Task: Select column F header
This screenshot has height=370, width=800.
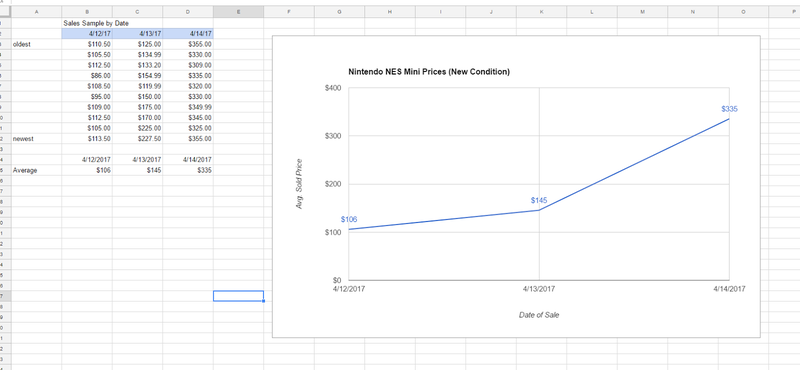Action: pyautogui.click(x=289, y=12)
